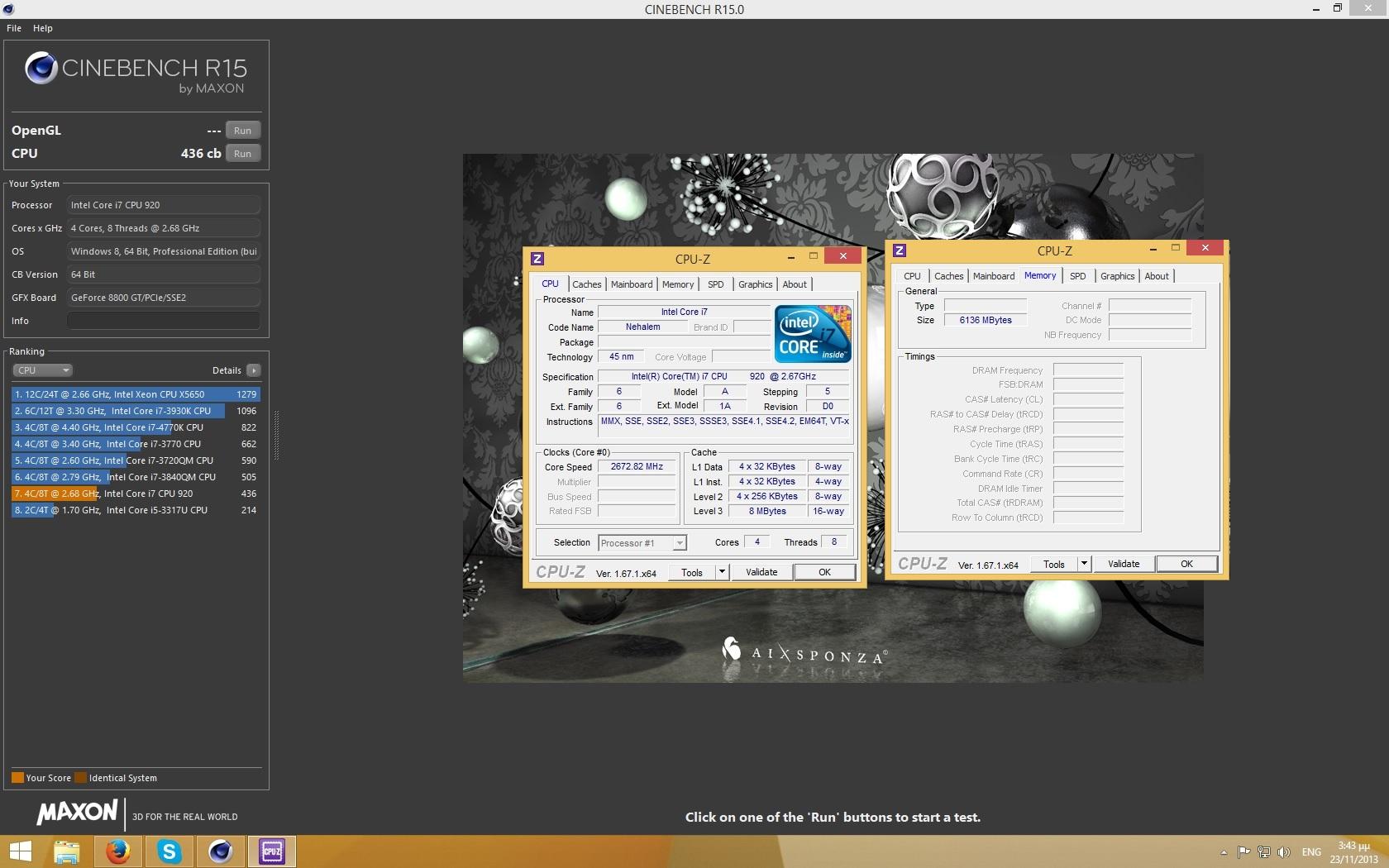Click OK in left CPU-Z window
The width and height of the screenshot is (1389, 868).
click(824, 572)
